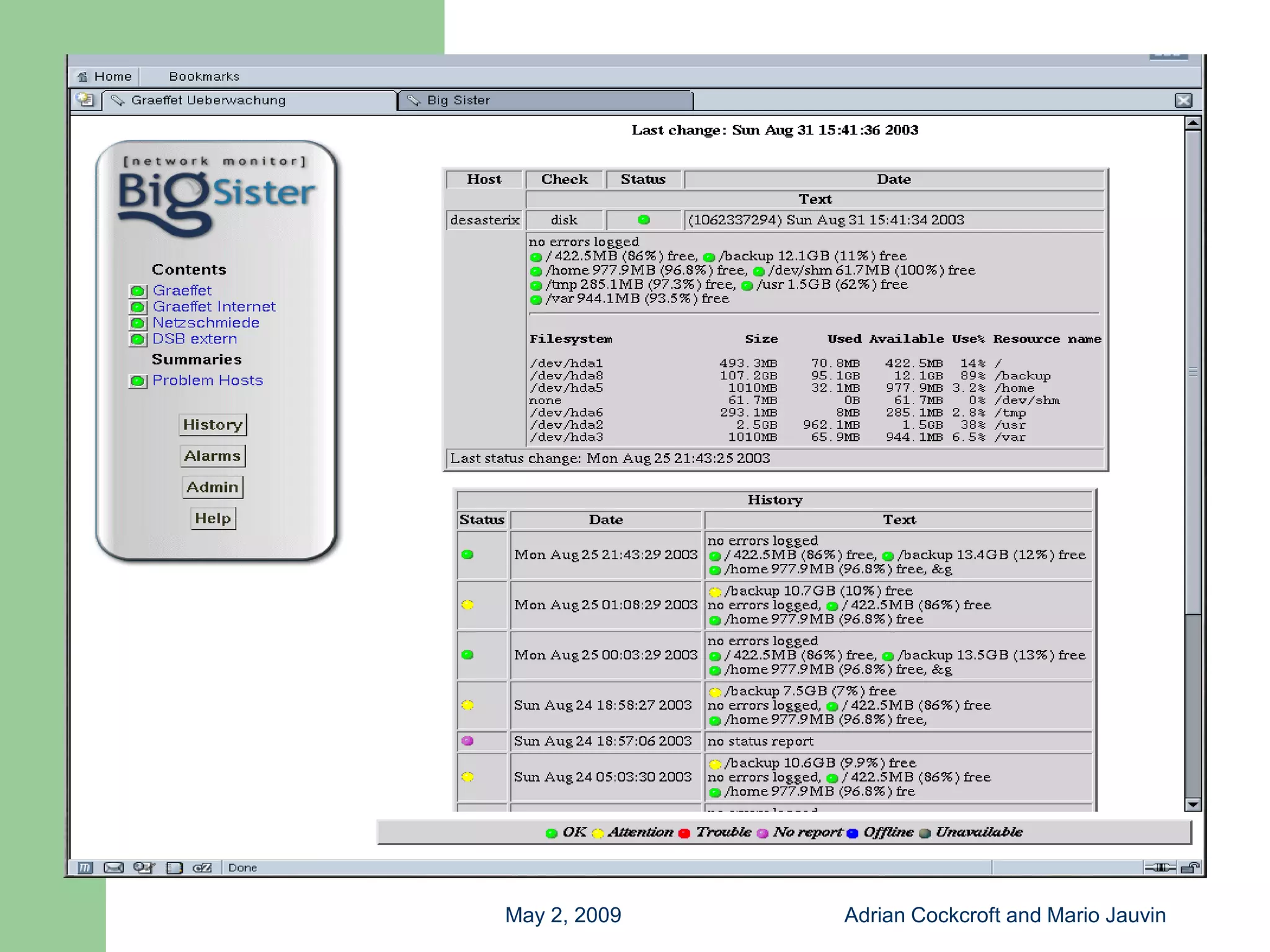The height and width of the screenshot is (952, 1270).
Task: Click the red Trouble legend dot
Action: [x=685, y=834]
